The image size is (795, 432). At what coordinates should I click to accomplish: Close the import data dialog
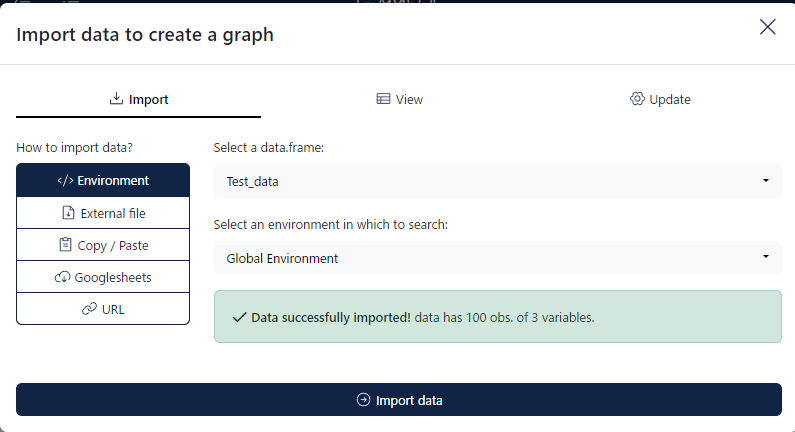pyautogui.click(x=767, y=27)
